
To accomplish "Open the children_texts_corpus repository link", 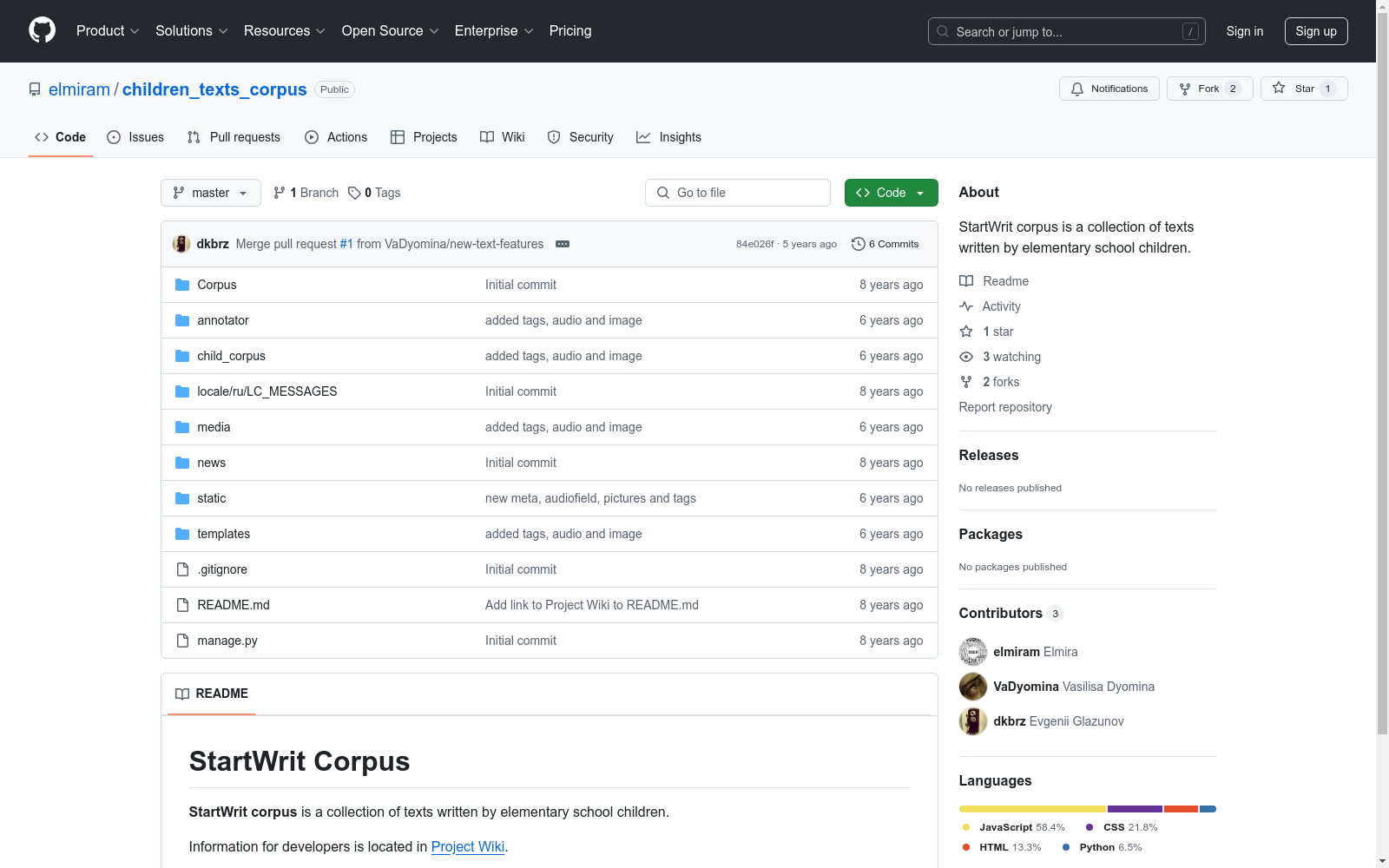I will coord(214,89).
